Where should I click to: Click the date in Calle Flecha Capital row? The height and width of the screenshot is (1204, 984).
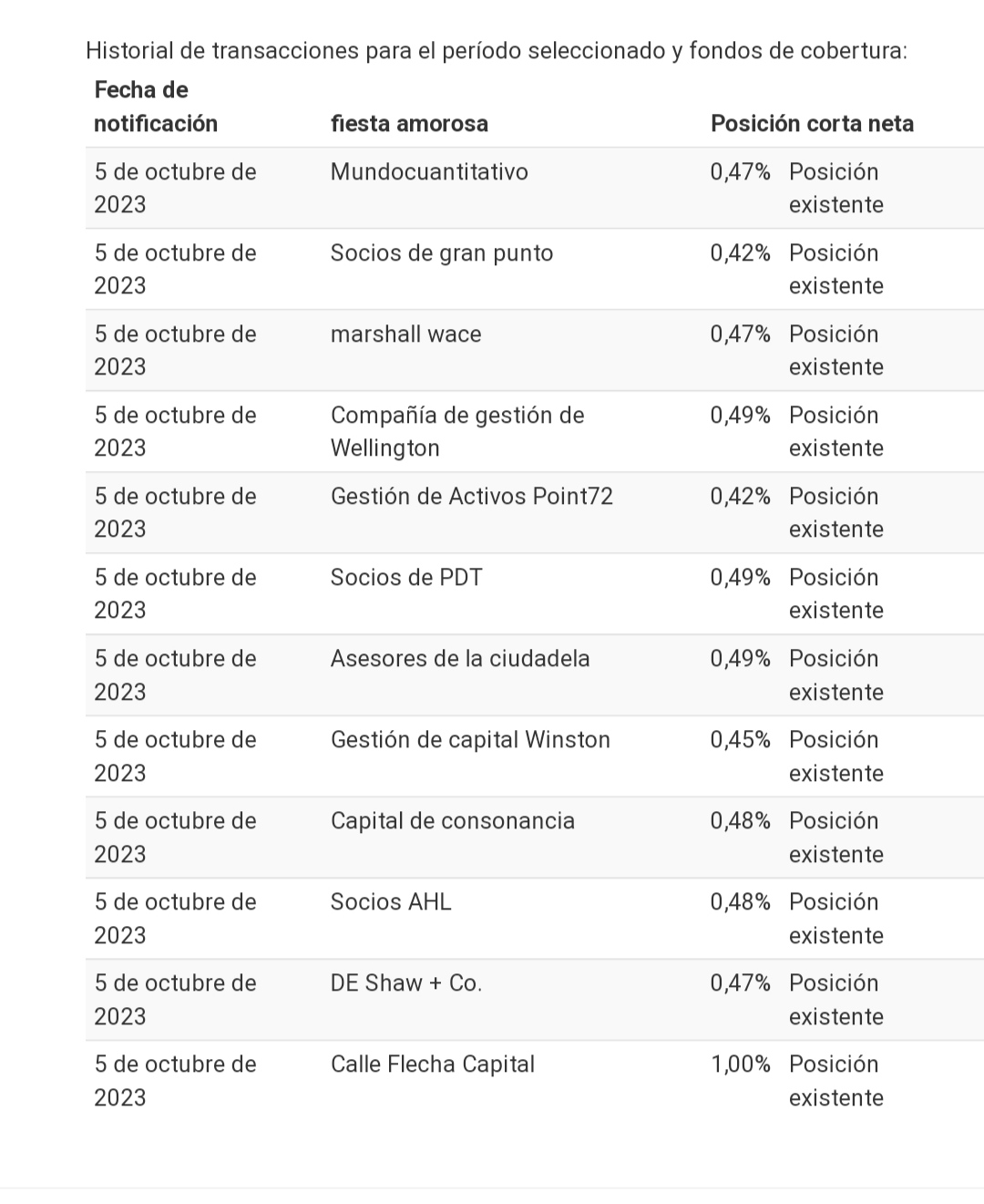(x=175, y=1081)
